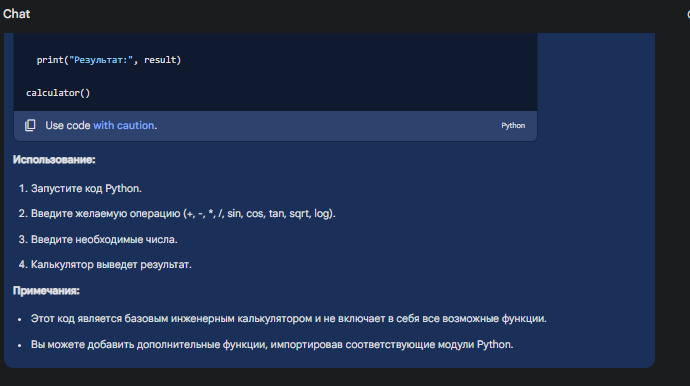Click the partially visible icon in Chat header

688,14
